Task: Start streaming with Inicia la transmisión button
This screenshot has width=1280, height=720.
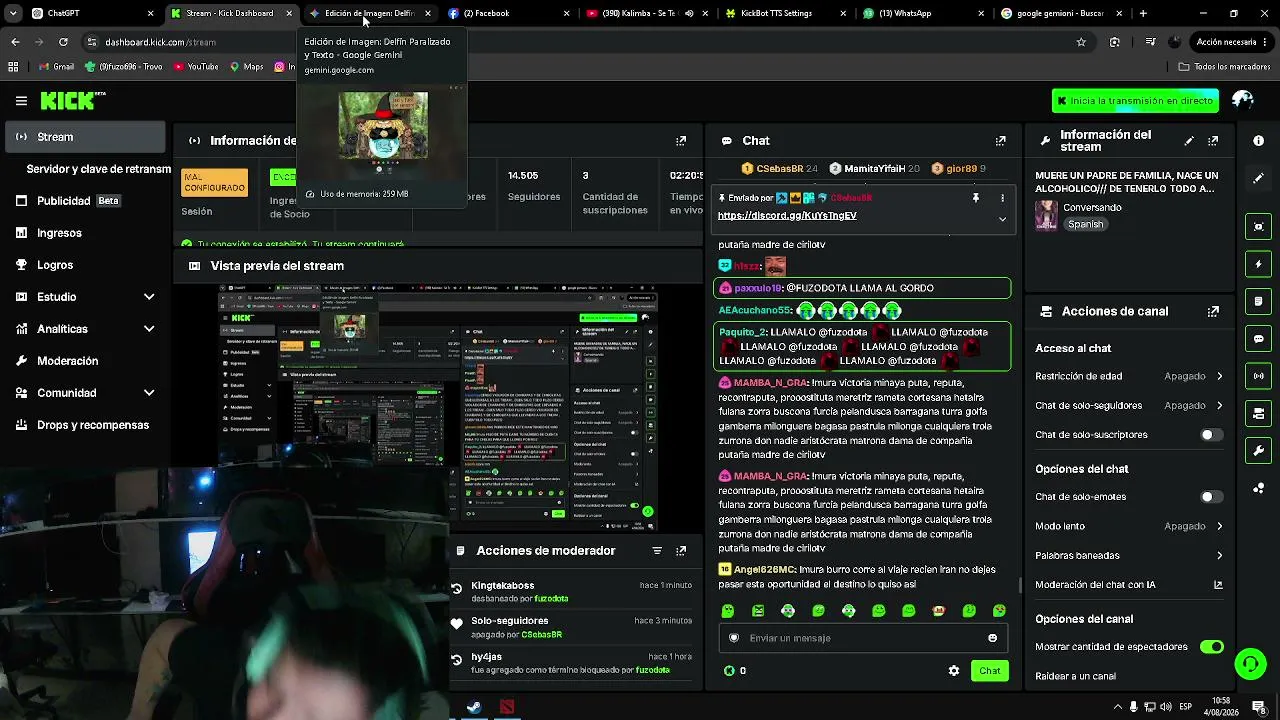Action: (x=1135, y=101)
